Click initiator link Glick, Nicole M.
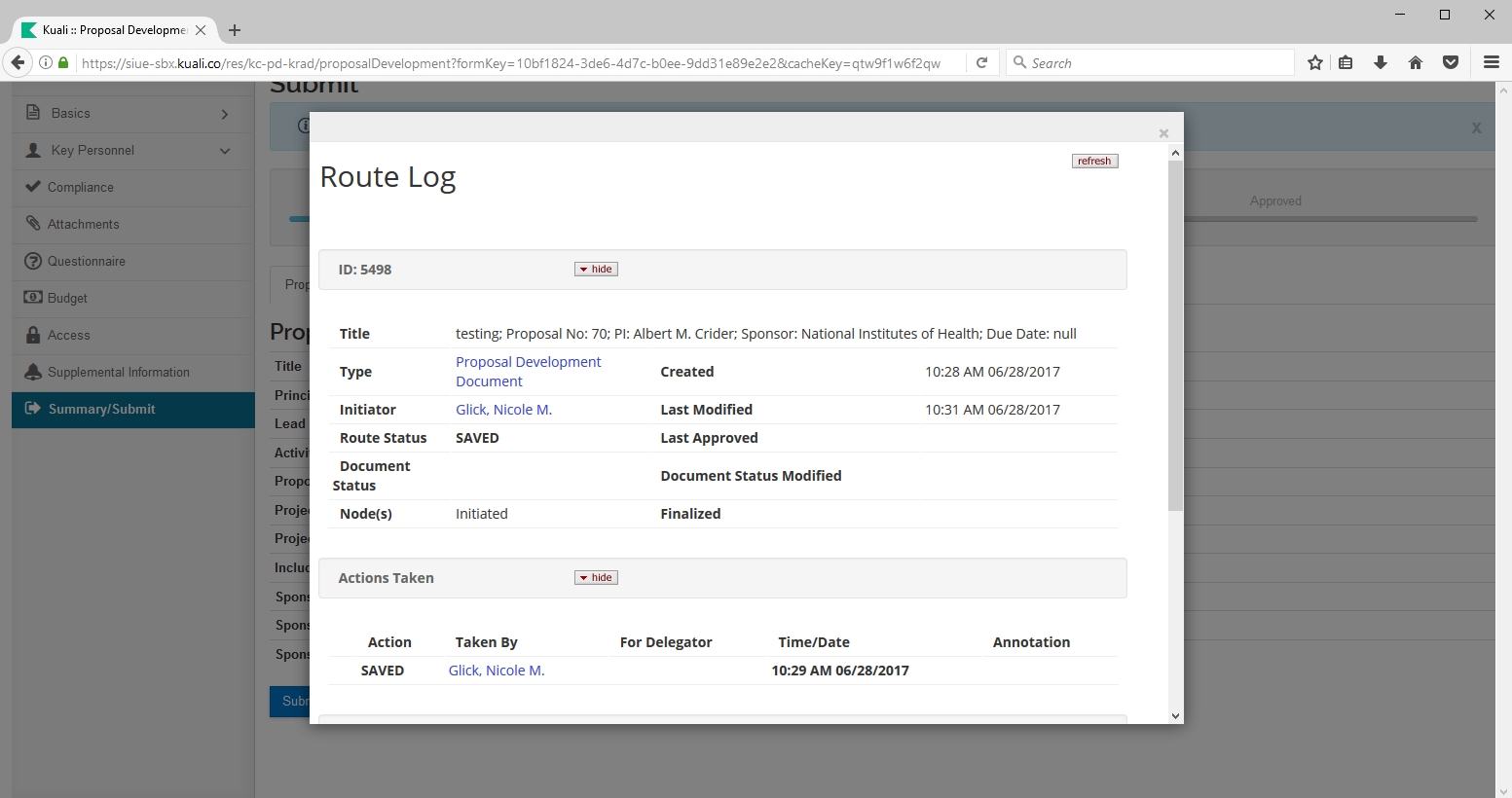The width and height of the screenshot is (1512, 798). pyautogui.click(x=503, y=410)
